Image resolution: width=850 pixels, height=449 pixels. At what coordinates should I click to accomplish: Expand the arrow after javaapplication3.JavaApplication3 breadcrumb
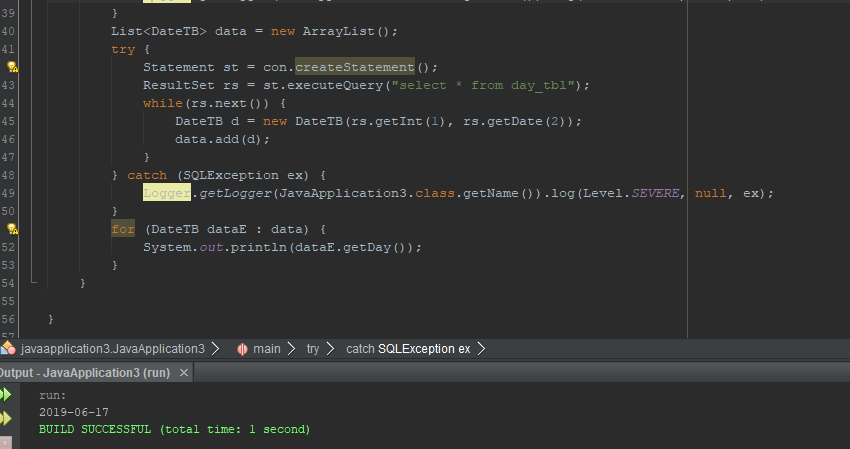coord(215,349)
